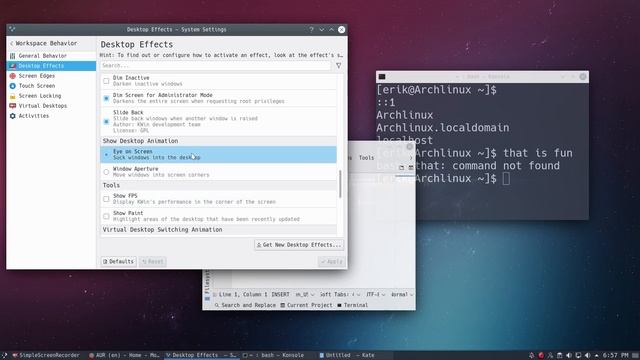Open Search and Replace panel in Kate
The width and height of the screenshot is (640, 360).
tap(245, 305)
